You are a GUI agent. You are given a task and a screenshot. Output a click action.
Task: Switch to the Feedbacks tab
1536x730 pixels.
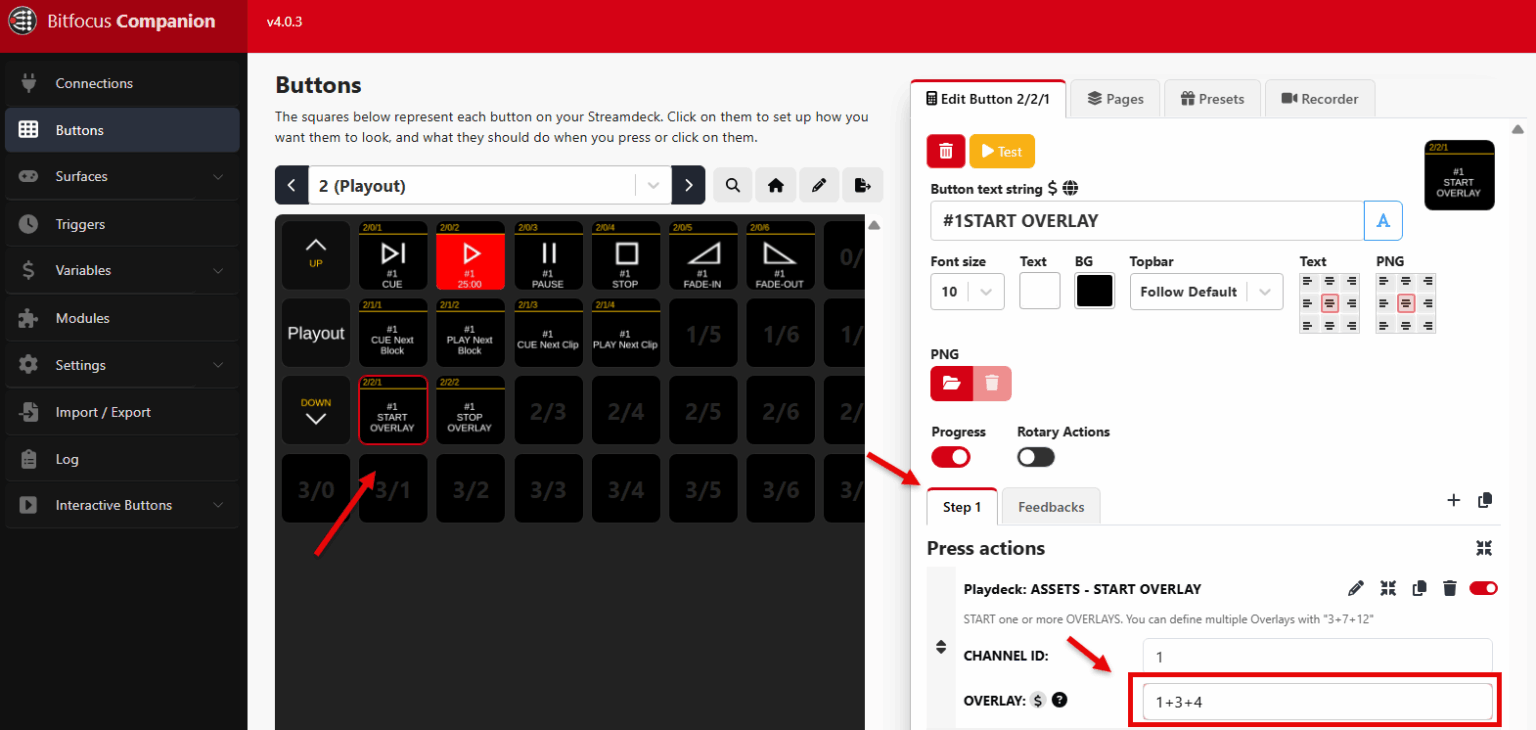coord(1050,506)
